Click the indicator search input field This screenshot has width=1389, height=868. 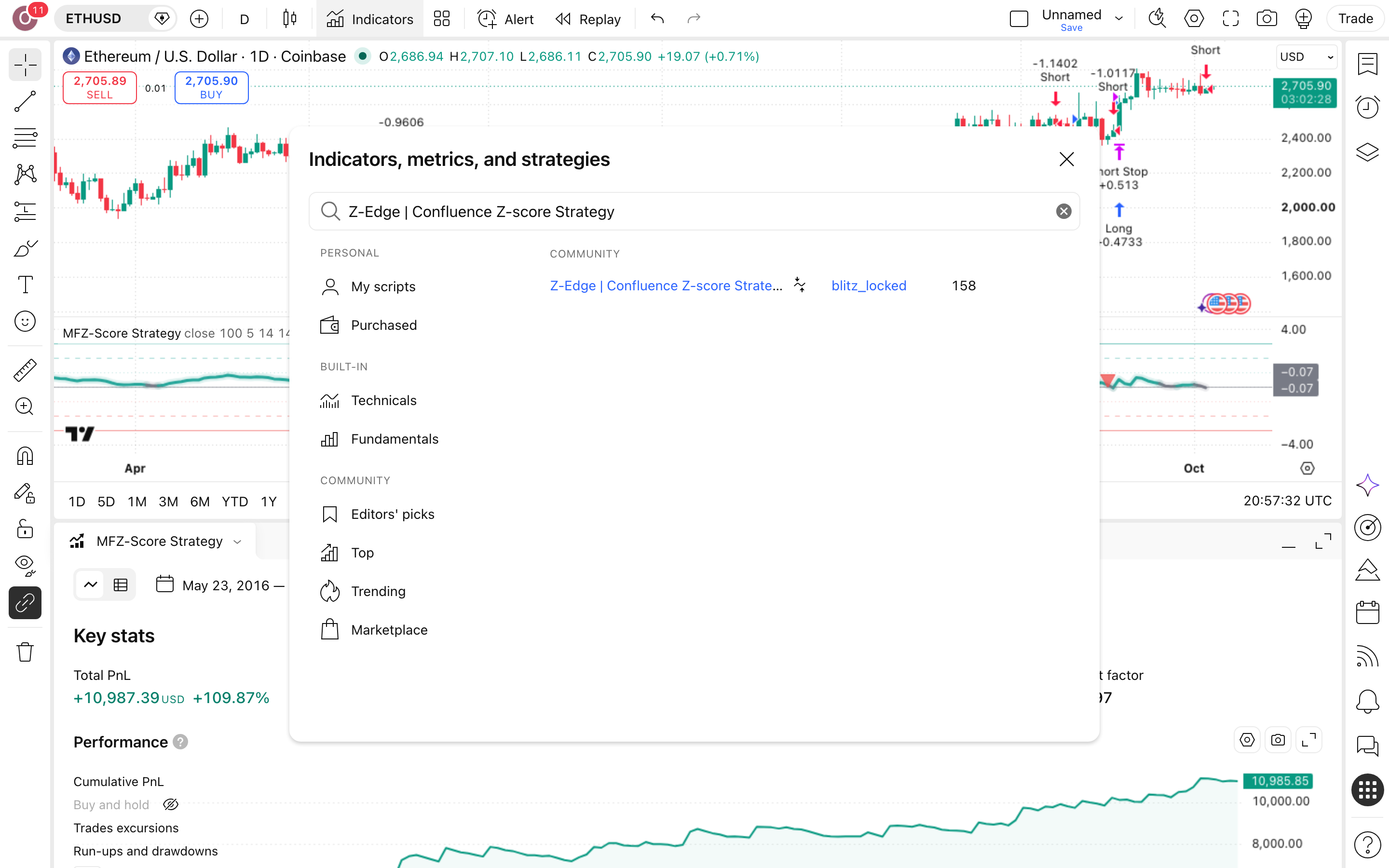tap(694, 211)
